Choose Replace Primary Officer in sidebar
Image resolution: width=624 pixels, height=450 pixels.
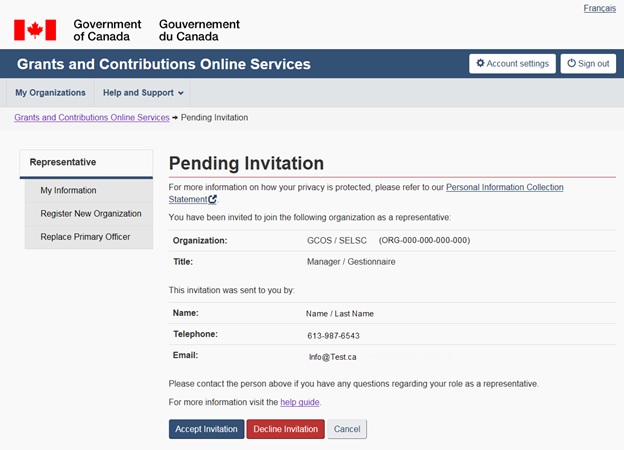click(85, 237)
